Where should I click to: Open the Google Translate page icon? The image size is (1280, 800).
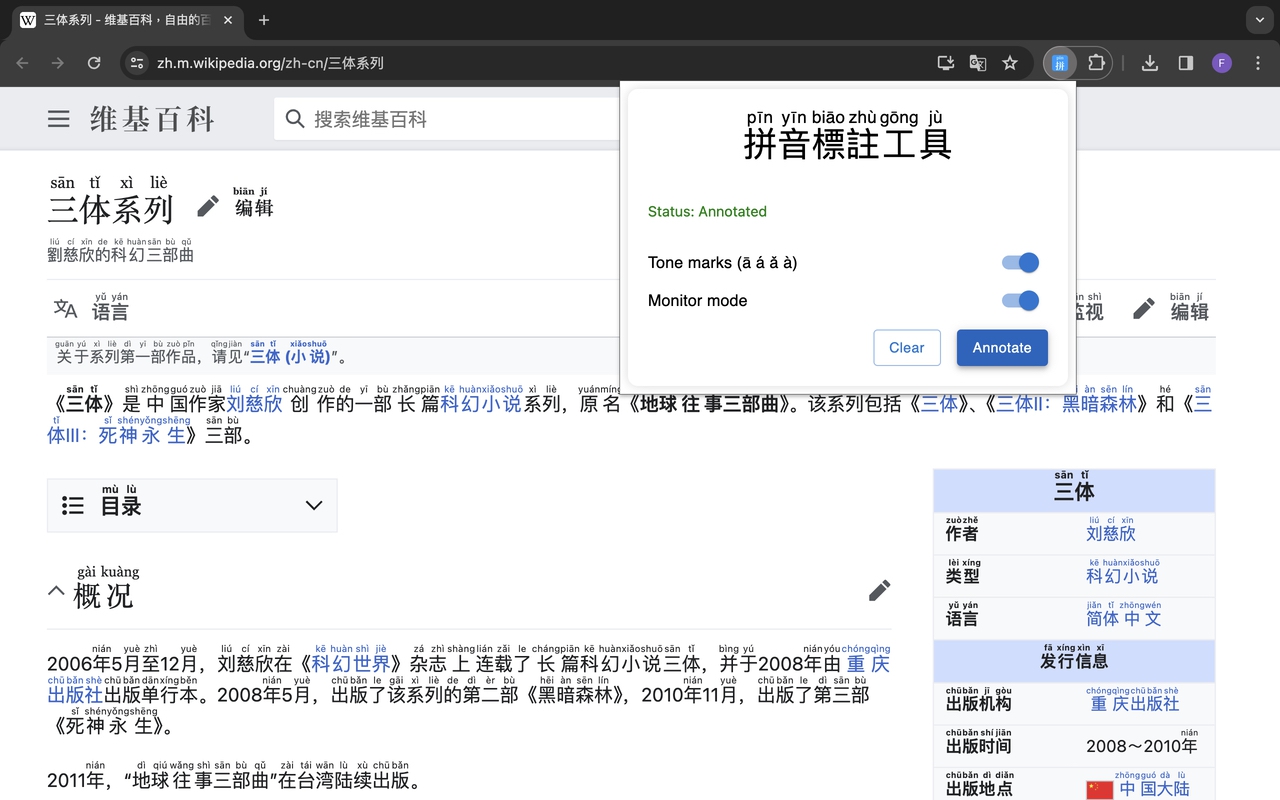977,62
